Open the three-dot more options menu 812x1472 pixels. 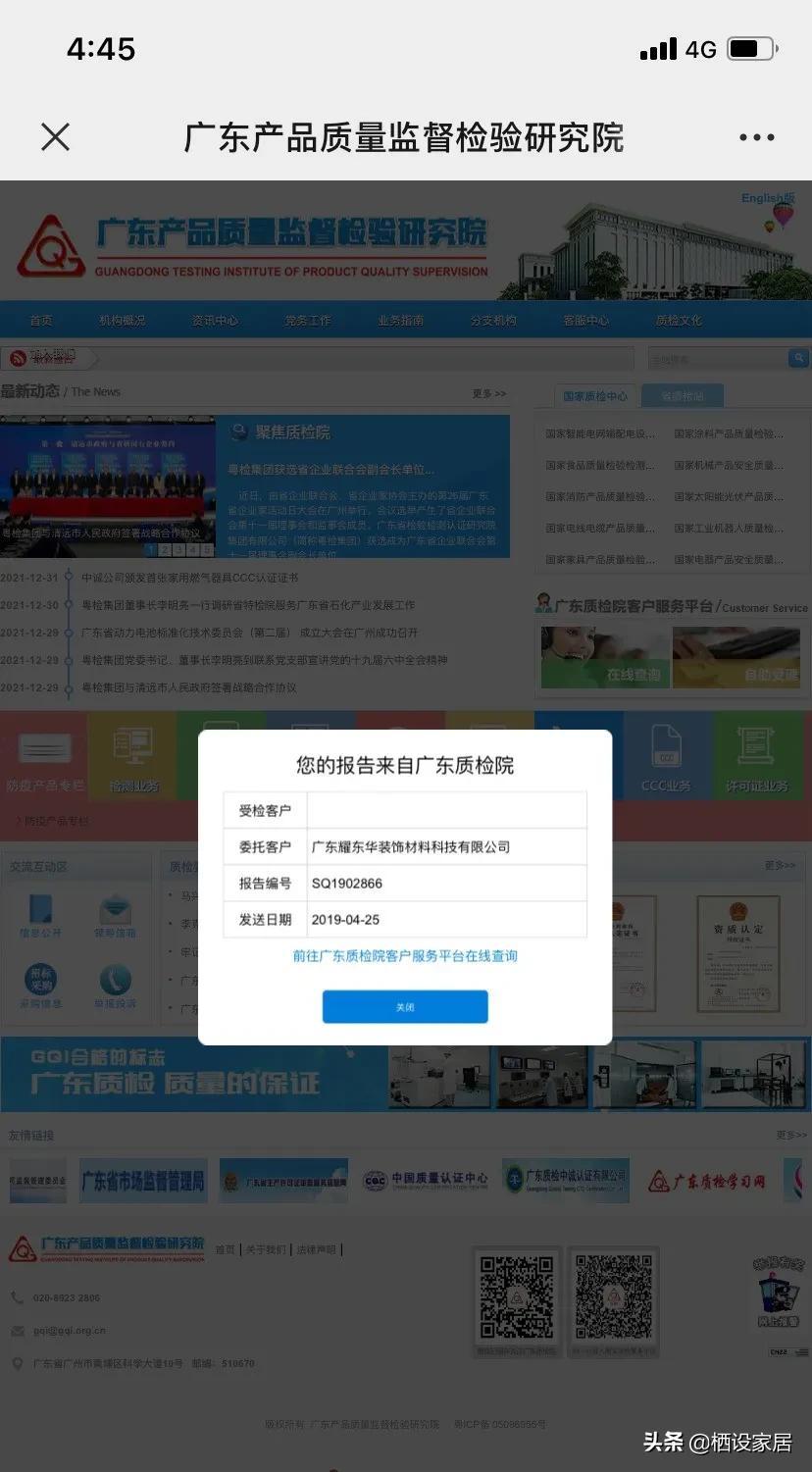click(756, 138)
